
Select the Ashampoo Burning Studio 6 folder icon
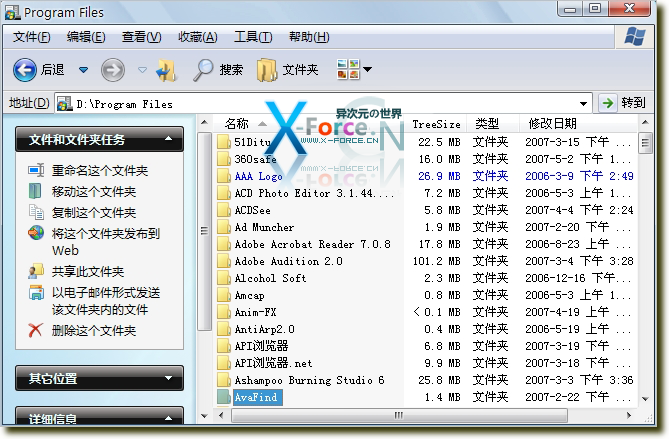tap(224, 380)
